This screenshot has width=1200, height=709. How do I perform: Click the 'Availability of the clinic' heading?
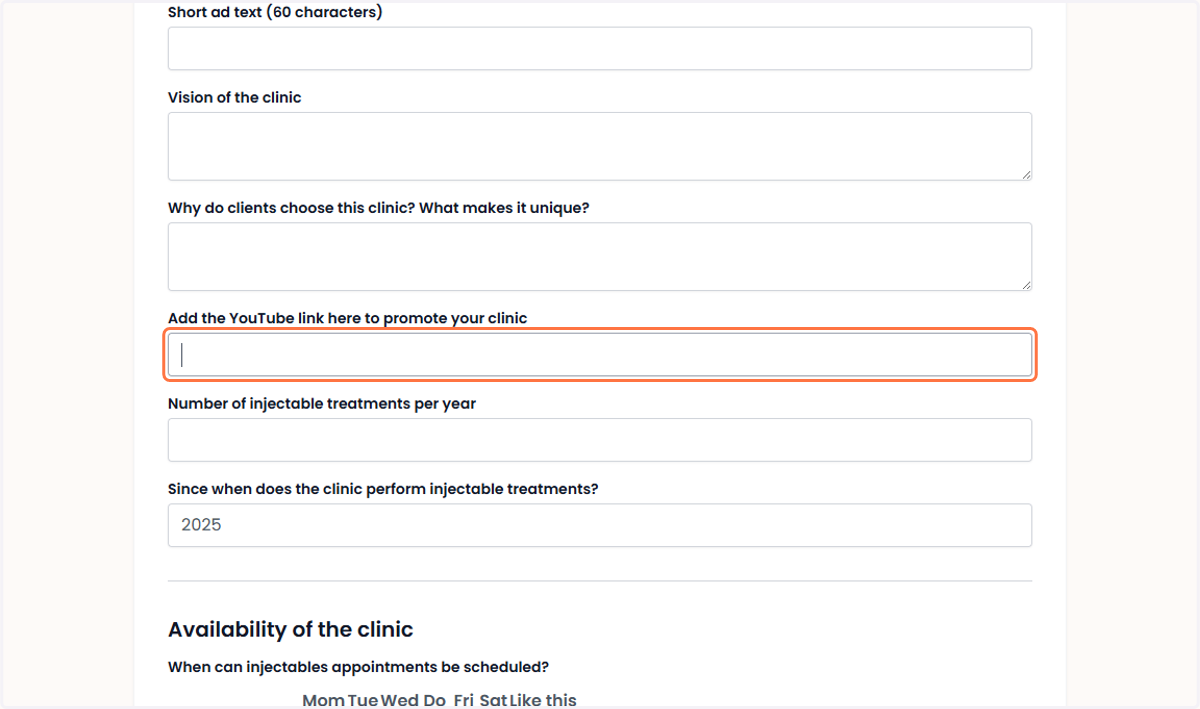pos(290,629)
